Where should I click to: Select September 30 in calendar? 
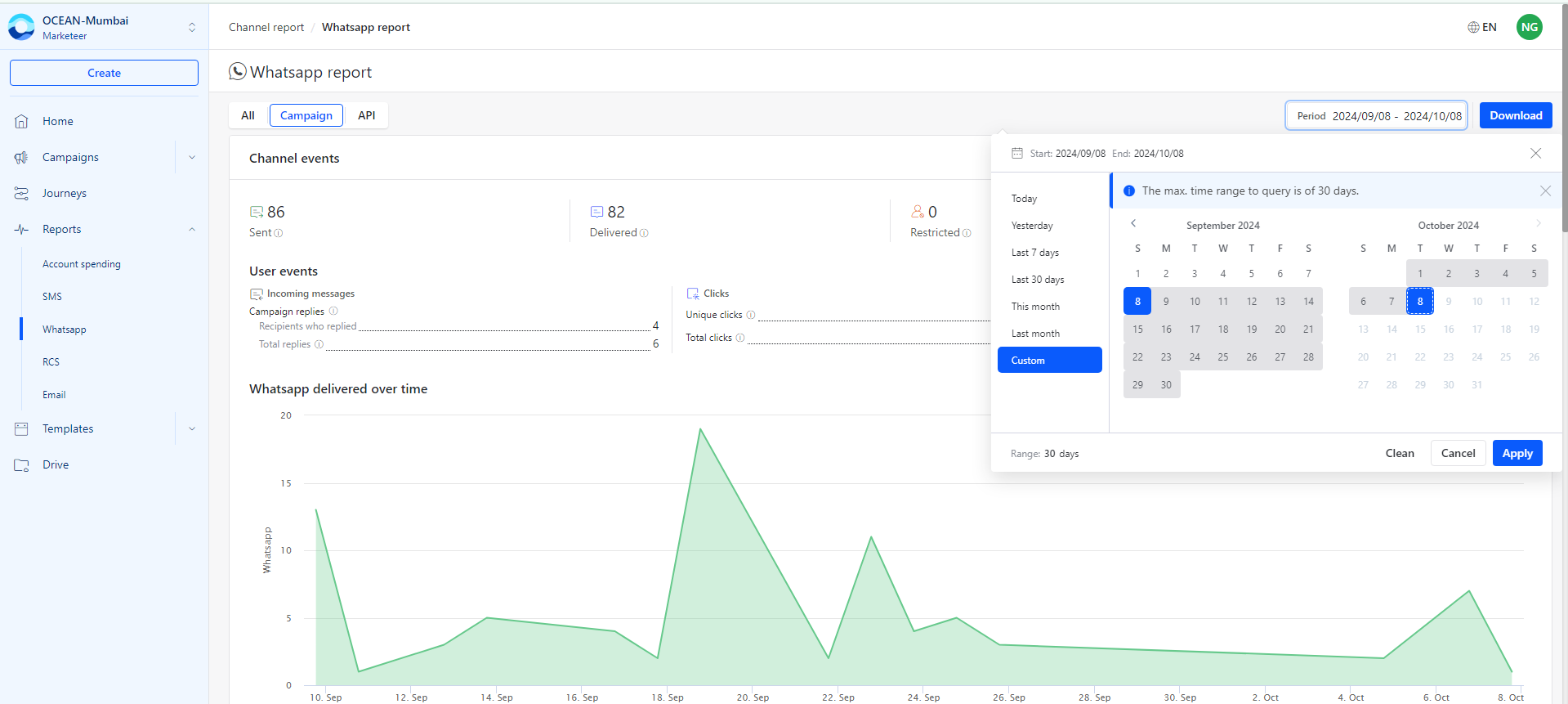pos(1166,384)
